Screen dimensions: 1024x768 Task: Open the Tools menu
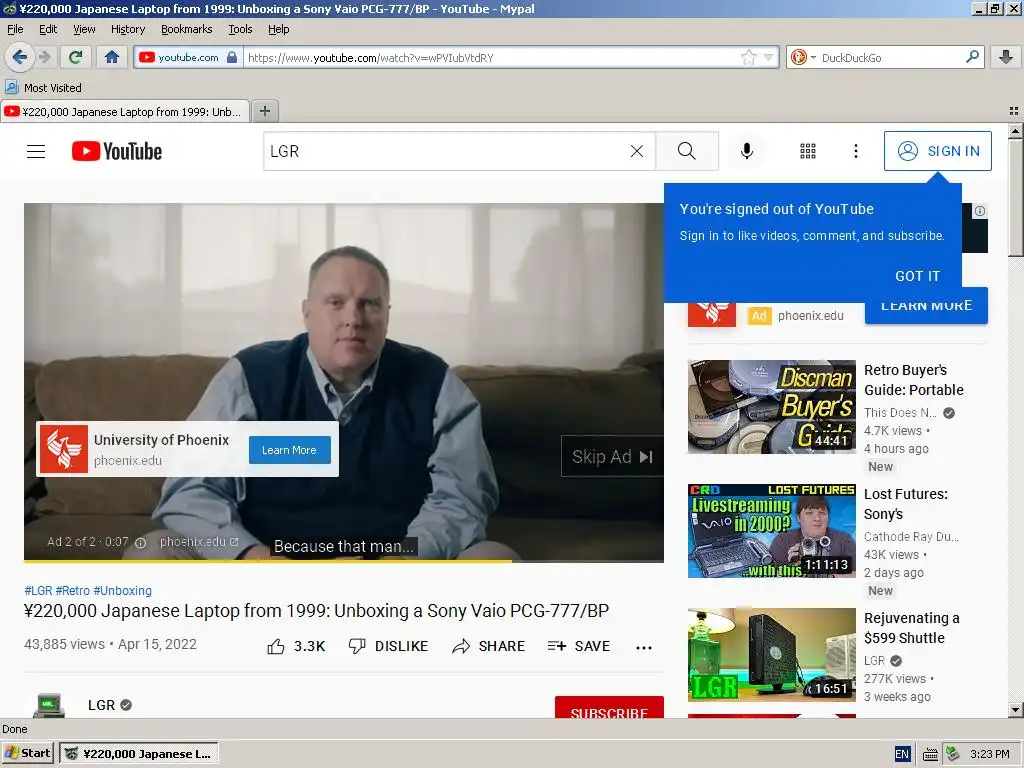coord(240,29)
